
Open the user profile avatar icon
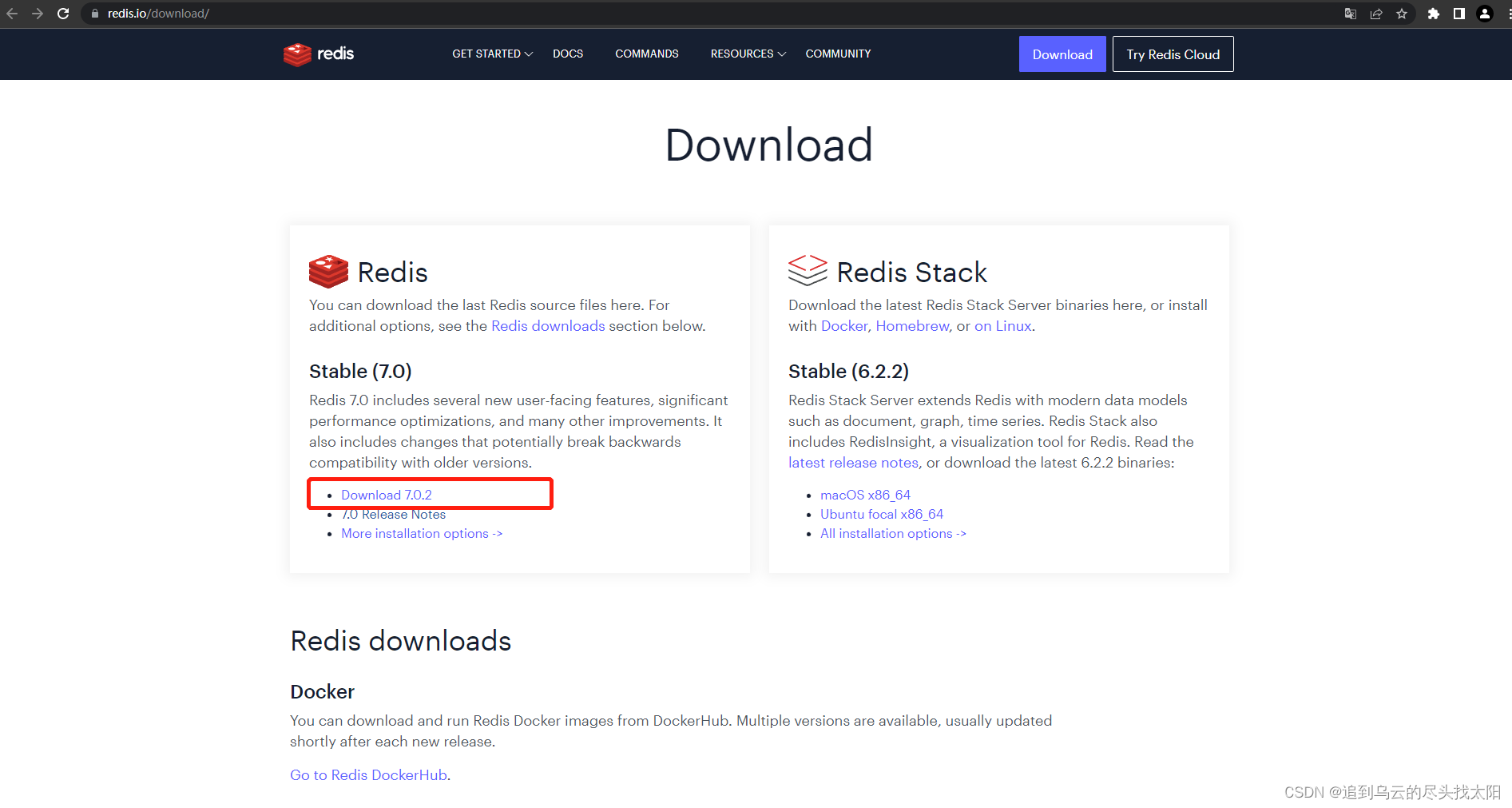coord(1485,14)
